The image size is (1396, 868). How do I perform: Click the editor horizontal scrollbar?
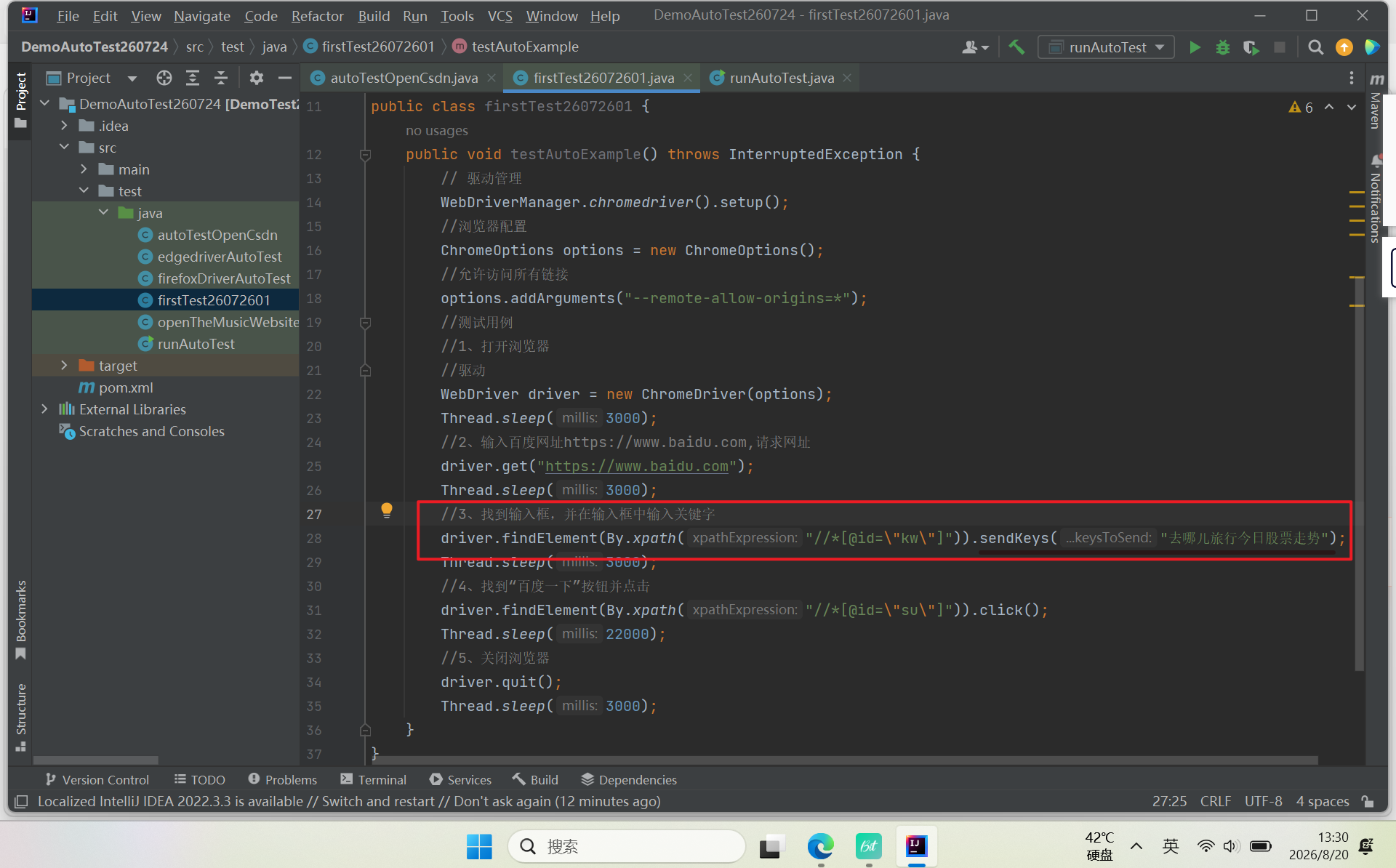843,760
